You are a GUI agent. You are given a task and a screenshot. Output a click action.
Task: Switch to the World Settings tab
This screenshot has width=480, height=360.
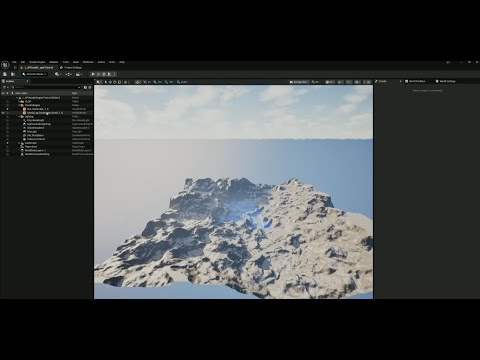(445, 81)
